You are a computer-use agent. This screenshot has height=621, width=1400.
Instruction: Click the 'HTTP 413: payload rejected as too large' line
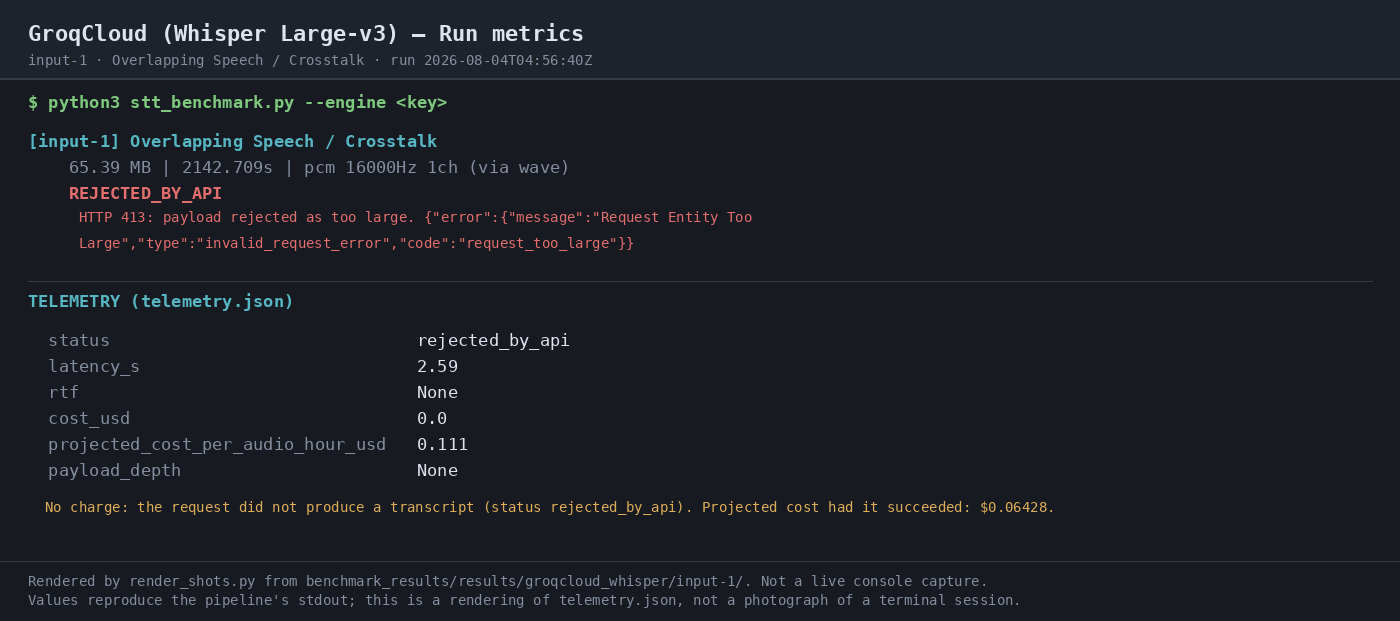(415, 218)
